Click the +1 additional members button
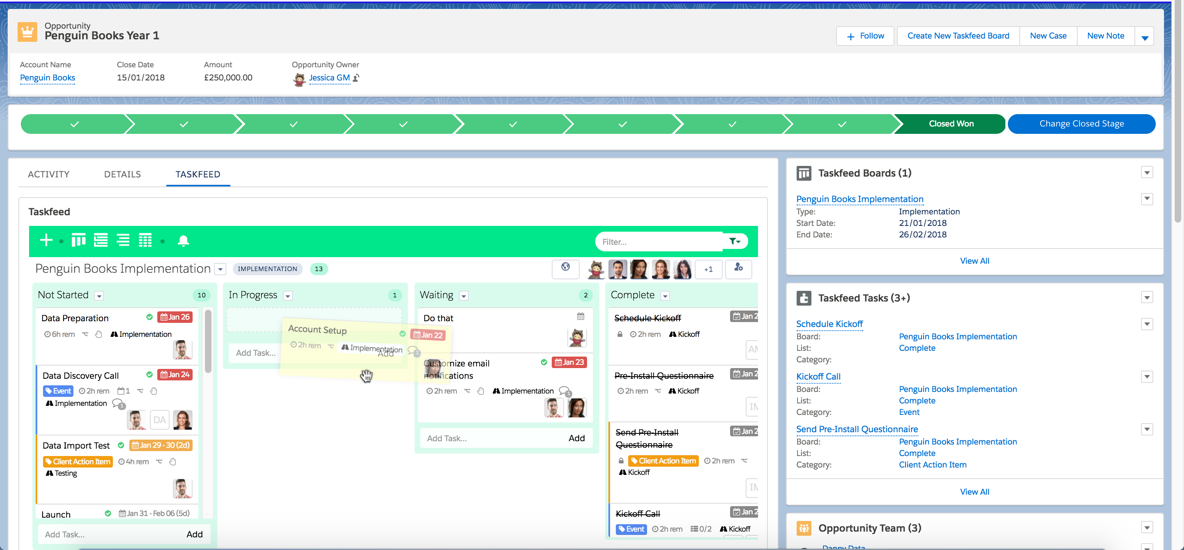 pos(708,268)
